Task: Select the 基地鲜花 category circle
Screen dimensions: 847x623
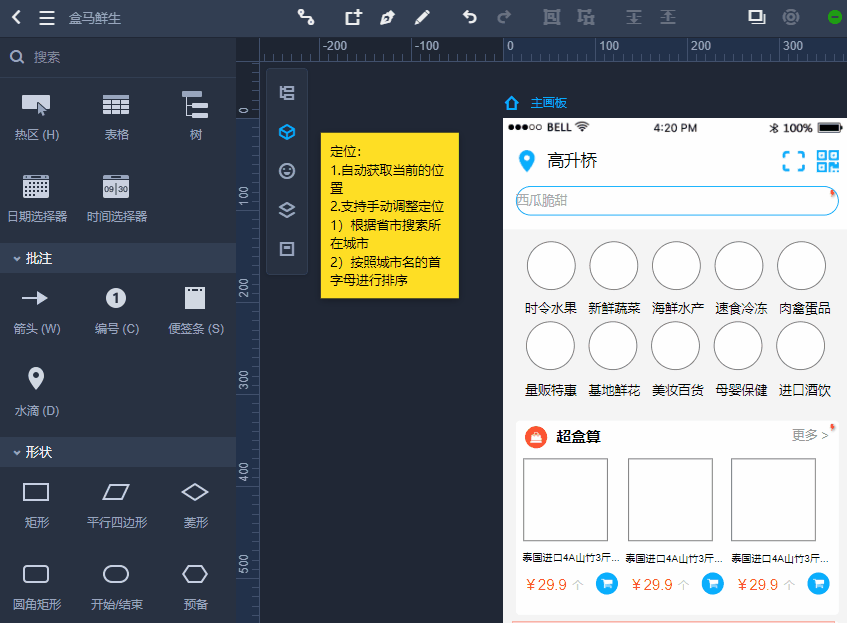Action: tap(613, 346)
